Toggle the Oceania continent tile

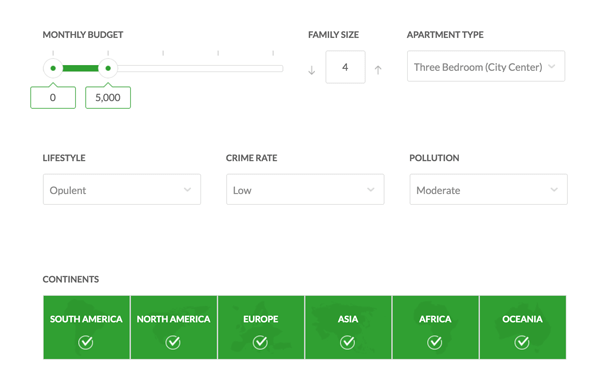pyautogui.click(x=523, y=327)
